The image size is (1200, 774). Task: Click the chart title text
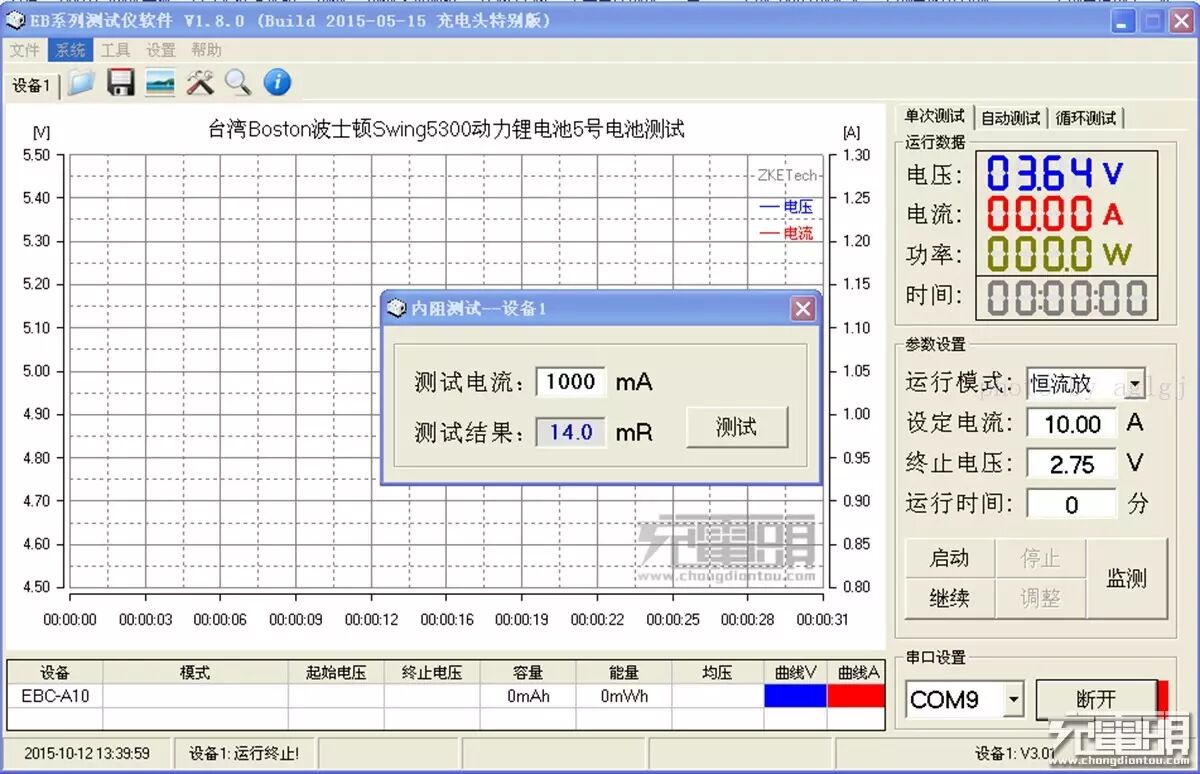(x=446, y=129)
